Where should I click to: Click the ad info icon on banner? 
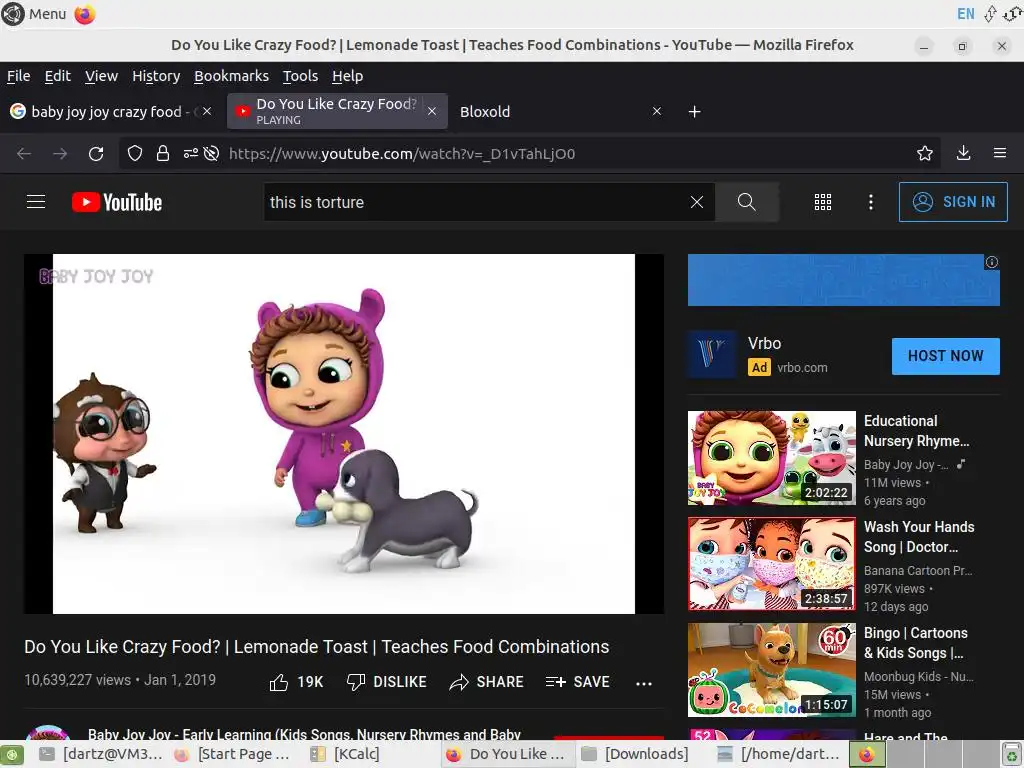(991, 262)
